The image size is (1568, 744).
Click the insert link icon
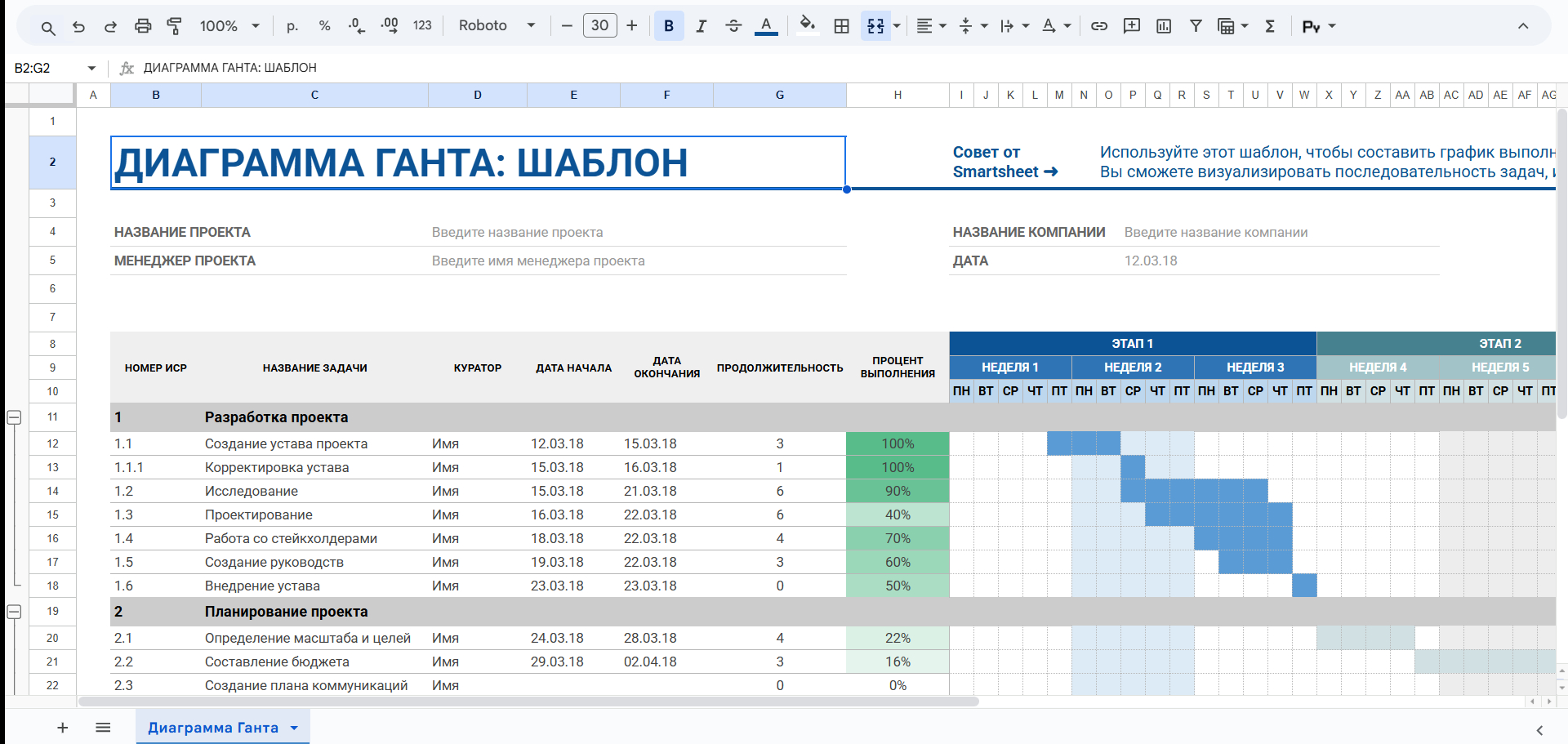pyautogui.click(x=1099, y=26)
